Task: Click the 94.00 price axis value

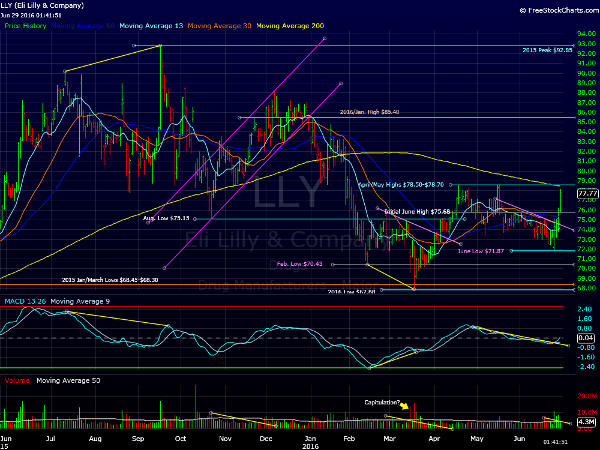Action: pos(587,34)
